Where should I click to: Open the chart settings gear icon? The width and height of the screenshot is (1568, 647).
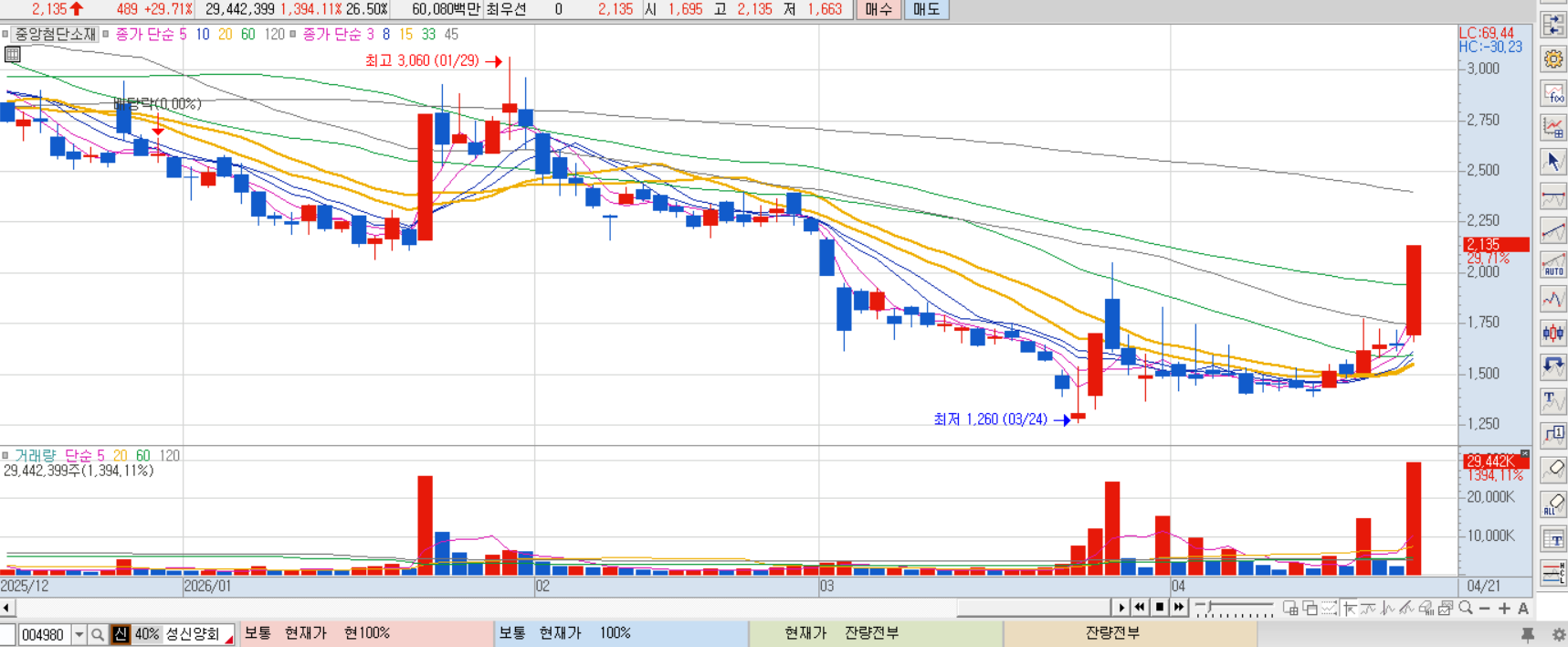coord(1552,59)
